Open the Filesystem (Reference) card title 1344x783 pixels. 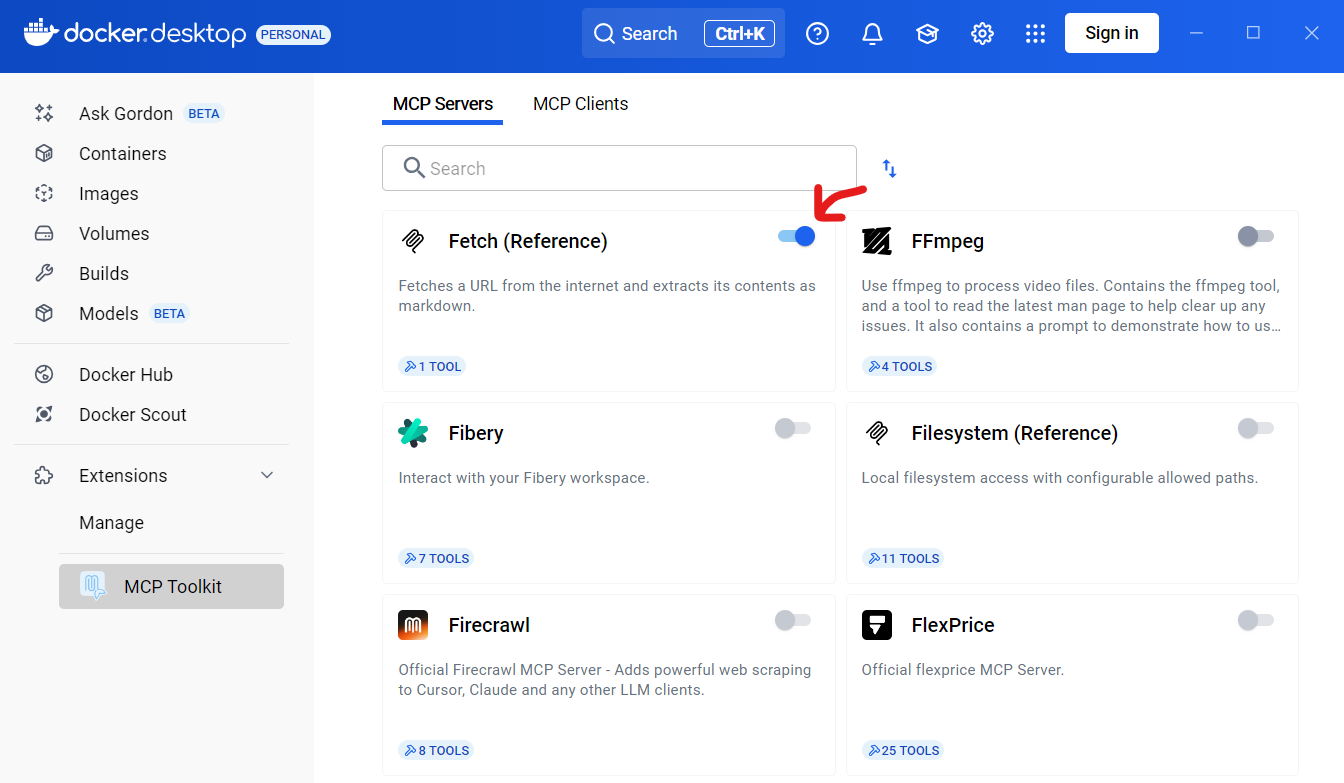(x=1015, y=433)
